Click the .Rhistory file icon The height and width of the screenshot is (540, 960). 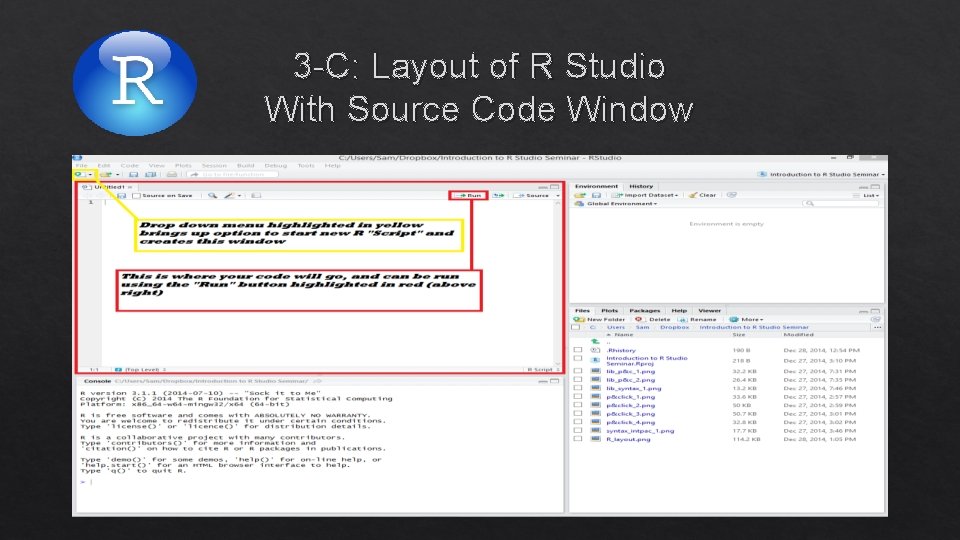click(x=595, y=350)
